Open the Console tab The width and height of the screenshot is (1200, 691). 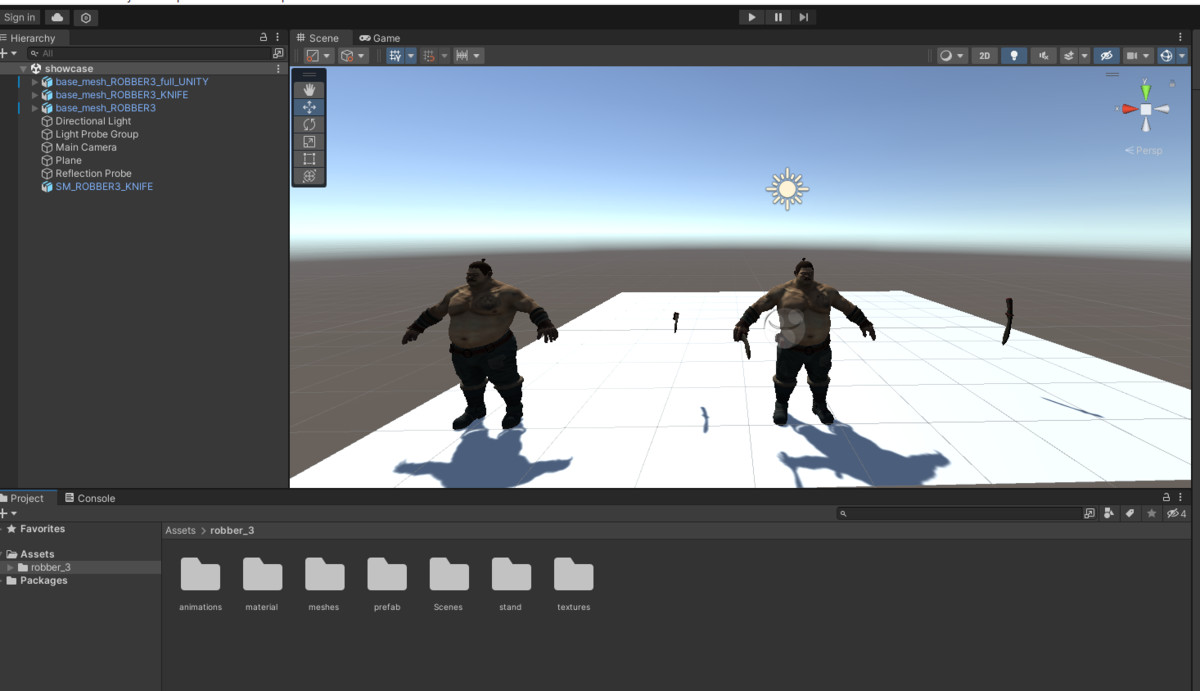click(x=90, y=498)
